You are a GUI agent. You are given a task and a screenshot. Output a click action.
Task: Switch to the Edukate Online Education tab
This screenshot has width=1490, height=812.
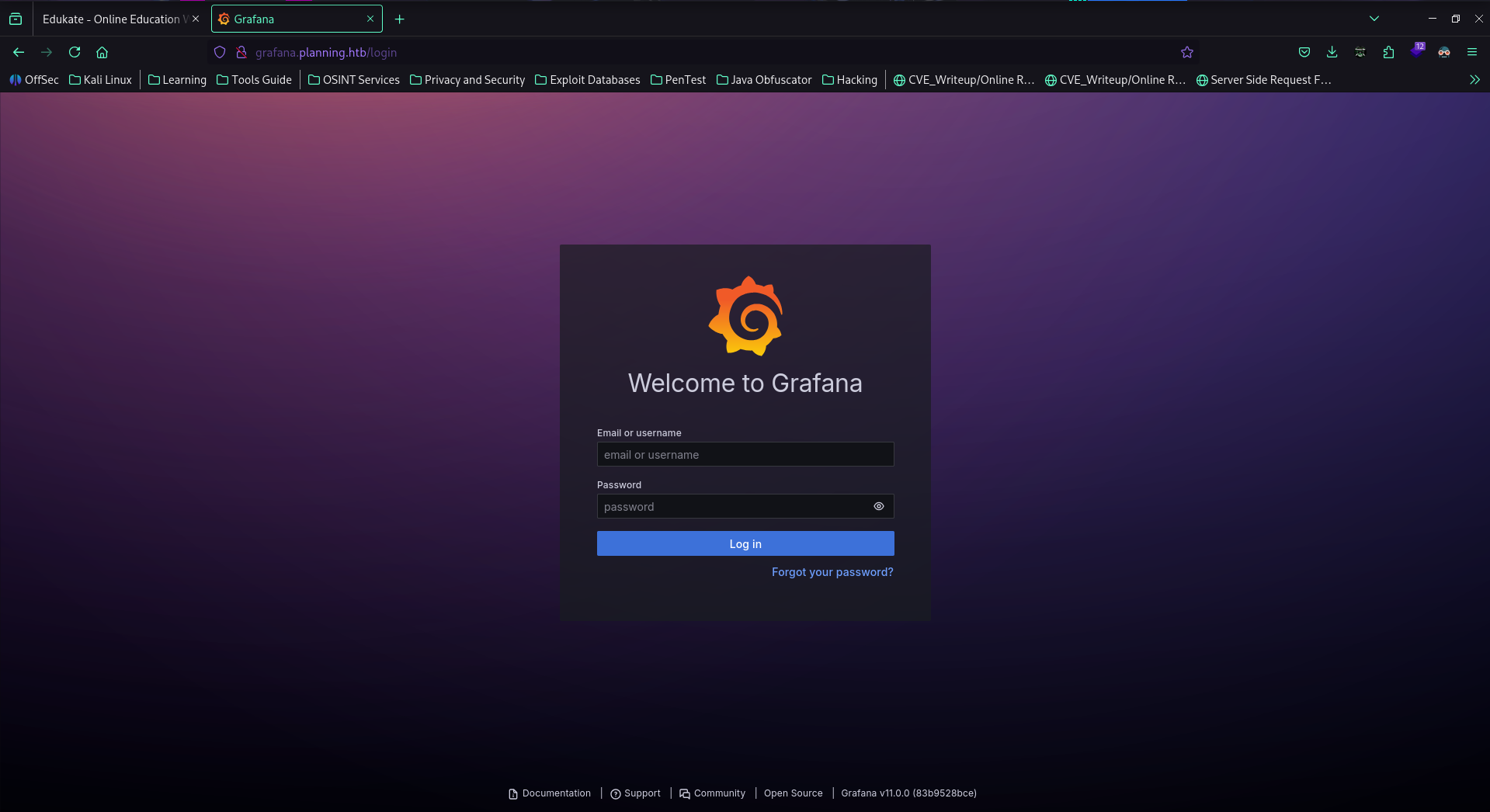pos(113,19)
